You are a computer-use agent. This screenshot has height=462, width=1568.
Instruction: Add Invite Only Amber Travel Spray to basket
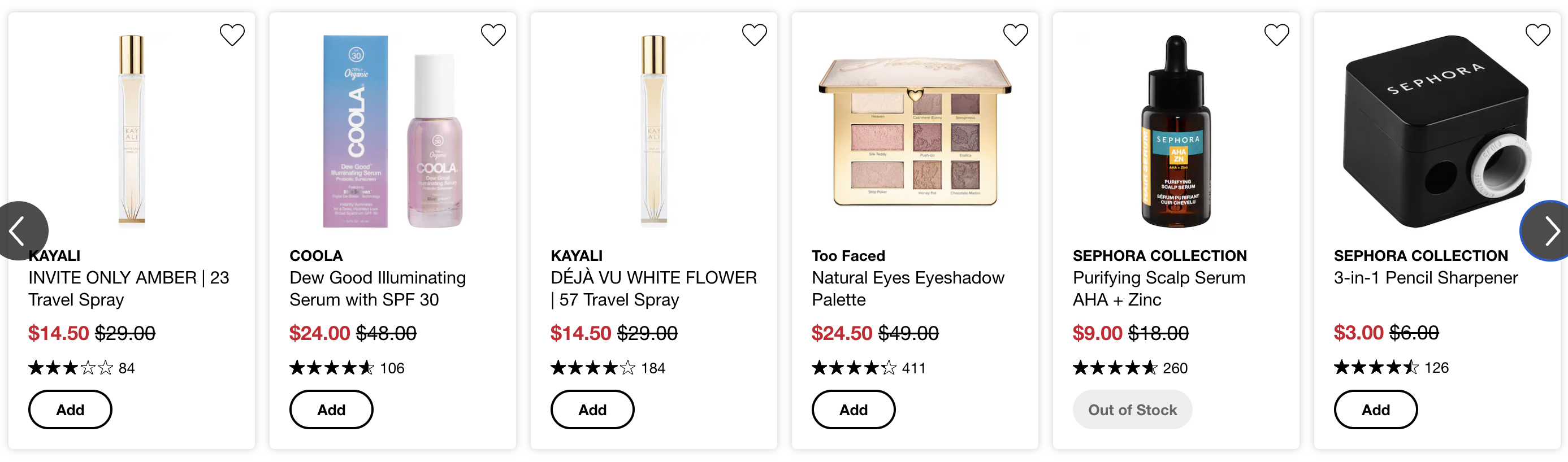click(x=70, y=409)
